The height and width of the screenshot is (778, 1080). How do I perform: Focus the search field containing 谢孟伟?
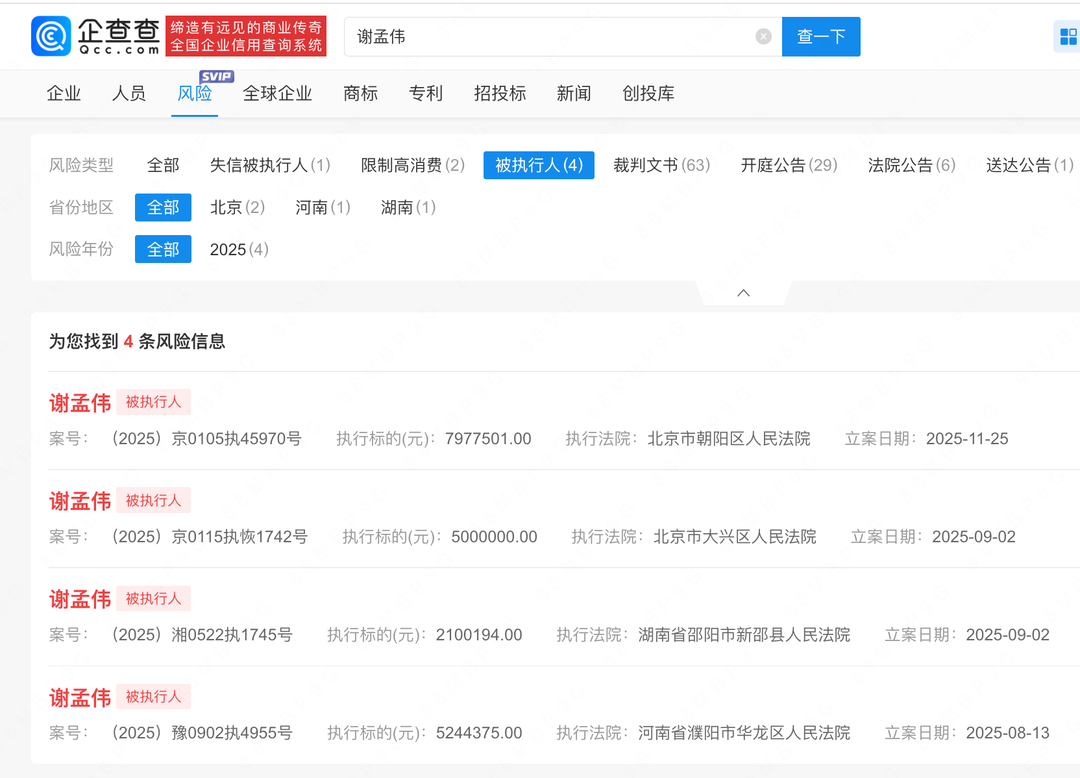click(550, 37)
